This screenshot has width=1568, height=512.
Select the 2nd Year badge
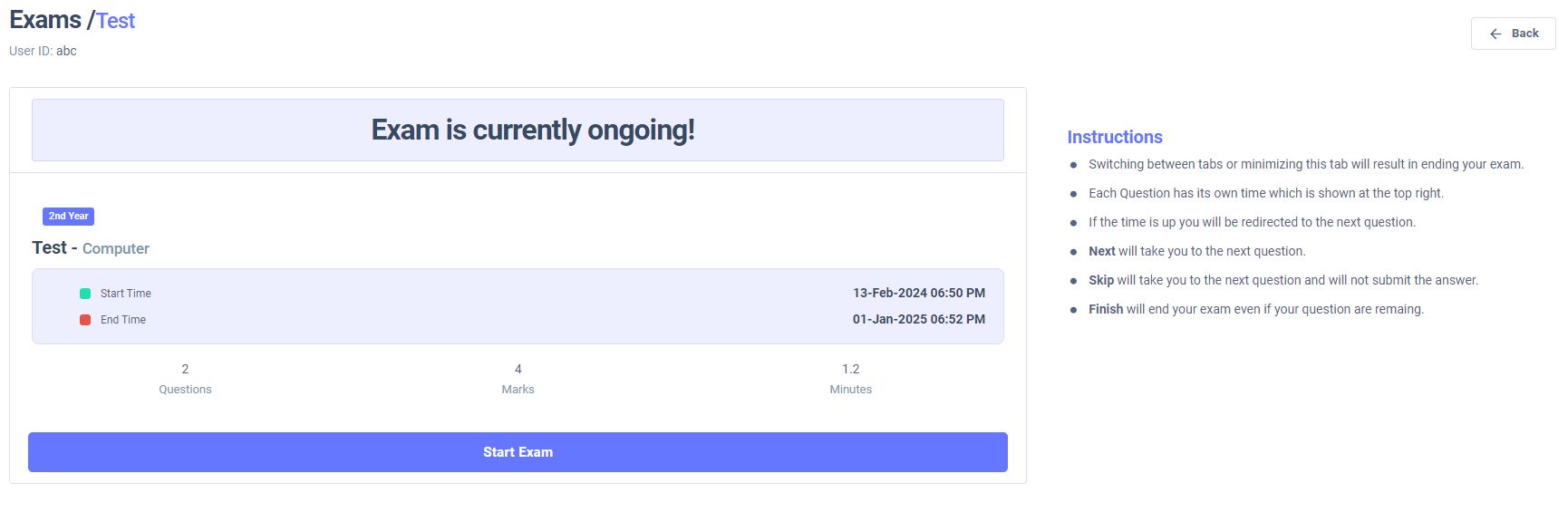coord(68,217)
